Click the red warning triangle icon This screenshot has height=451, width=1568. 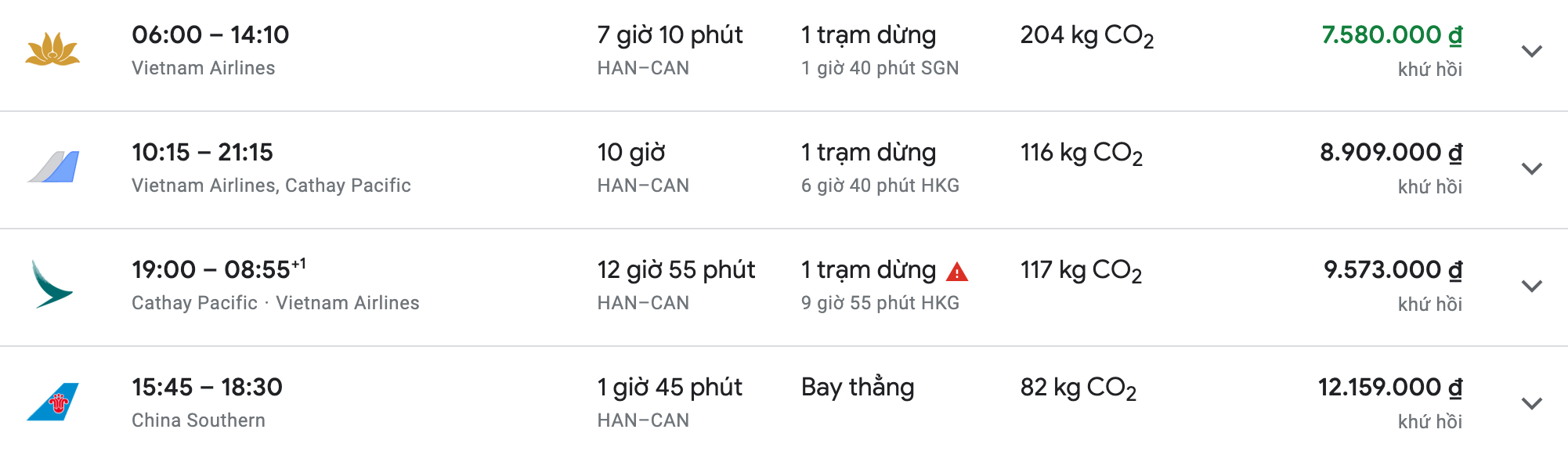click(x=958, y=272)
